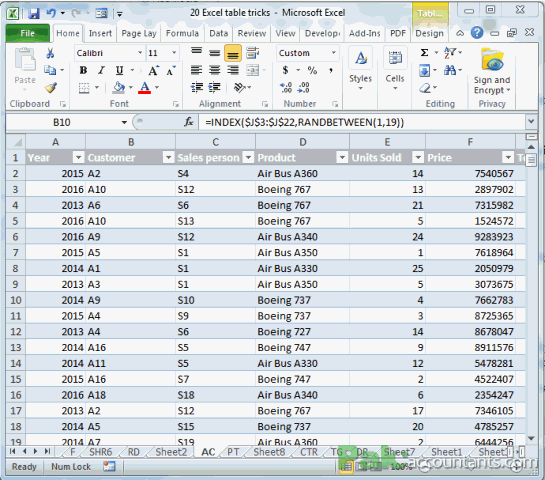Click the AutoSum sigma icon

click(424, 53)
